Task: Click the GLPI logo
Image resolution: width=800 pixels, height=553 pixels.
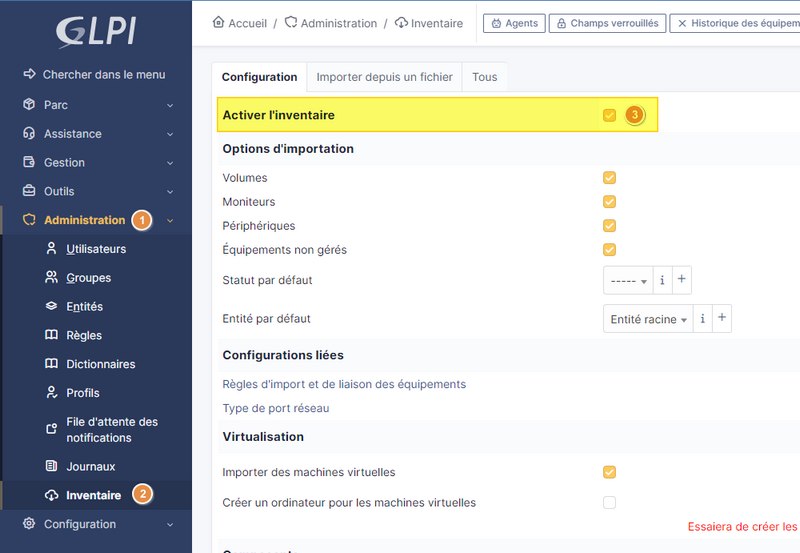Action: pyautogui.click(x=95, y=32)
